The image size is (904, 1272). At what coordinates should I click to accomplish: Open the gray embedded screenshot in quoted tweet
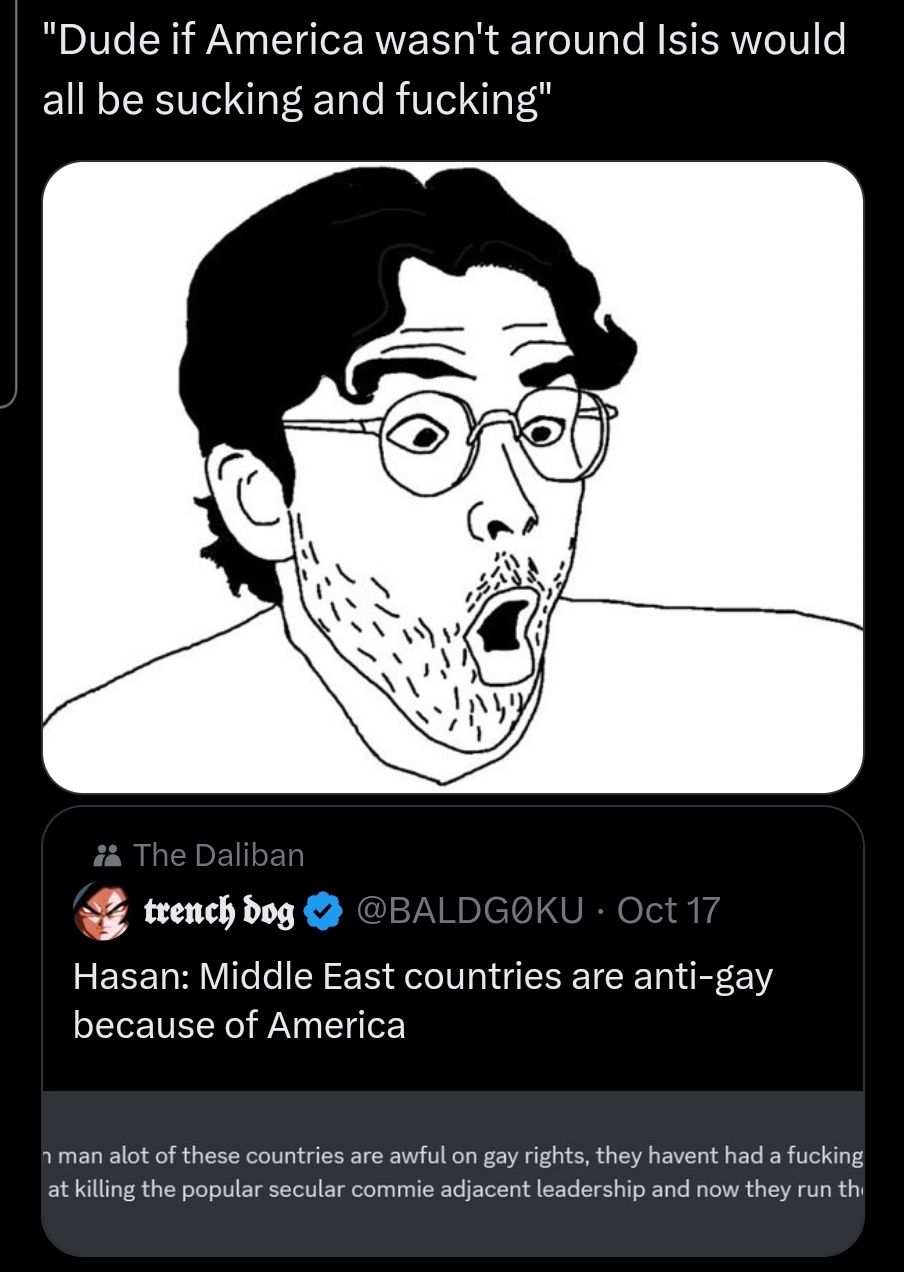453,1172
